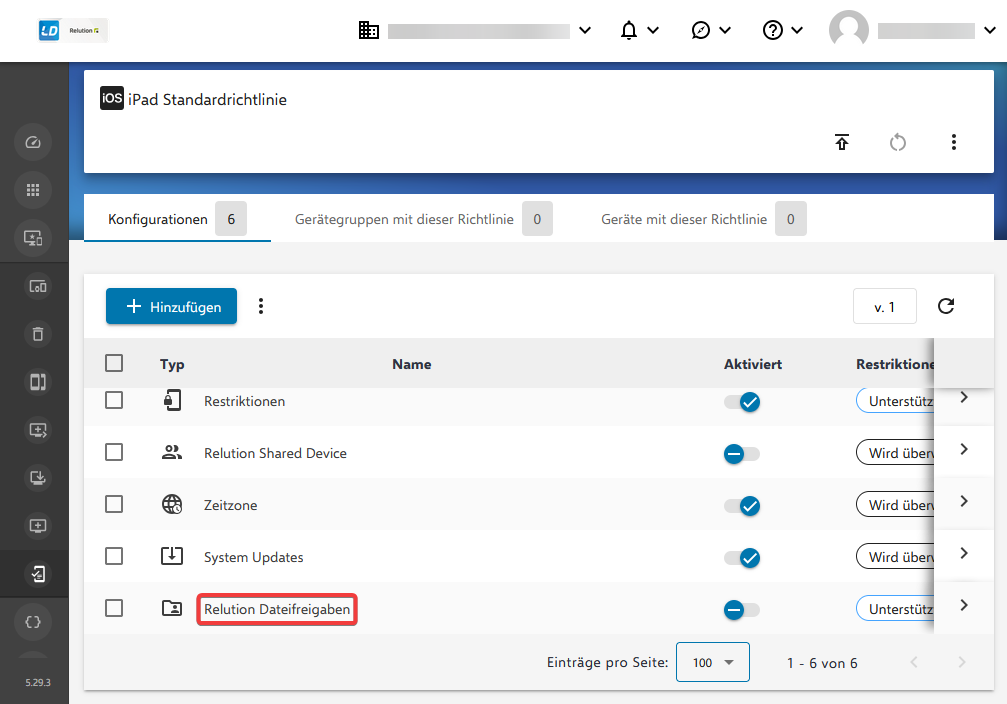Open the Restriktionen configuration

point(245,401)
